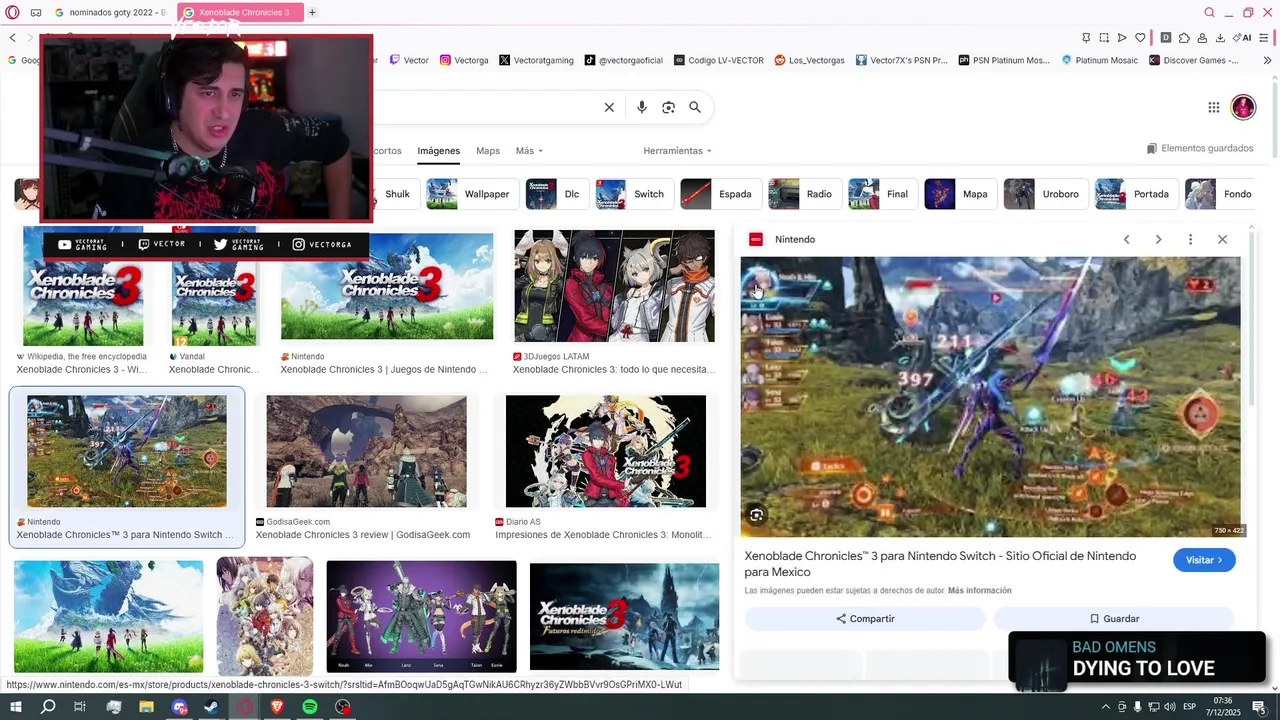
Task: Click the magnifier search submit icon
Action: click(695, 107)
